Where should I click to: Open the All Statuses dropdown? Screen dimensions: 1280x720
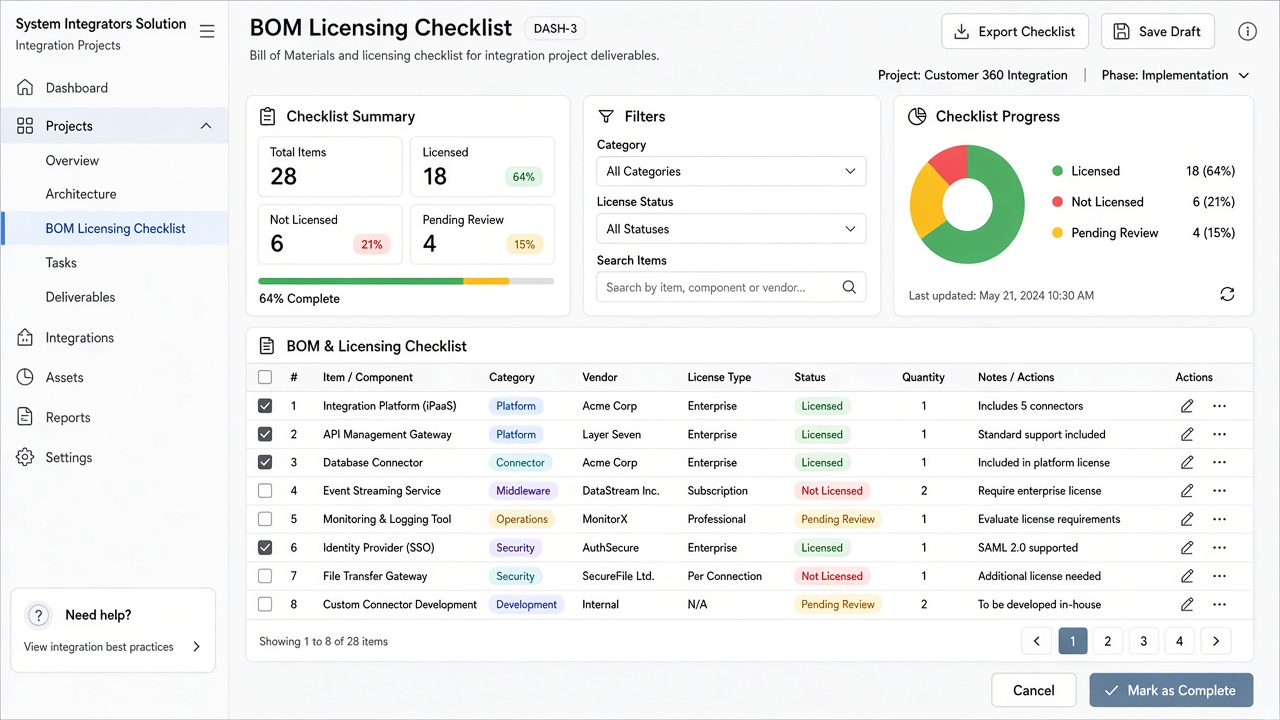(x=731, y=229)
